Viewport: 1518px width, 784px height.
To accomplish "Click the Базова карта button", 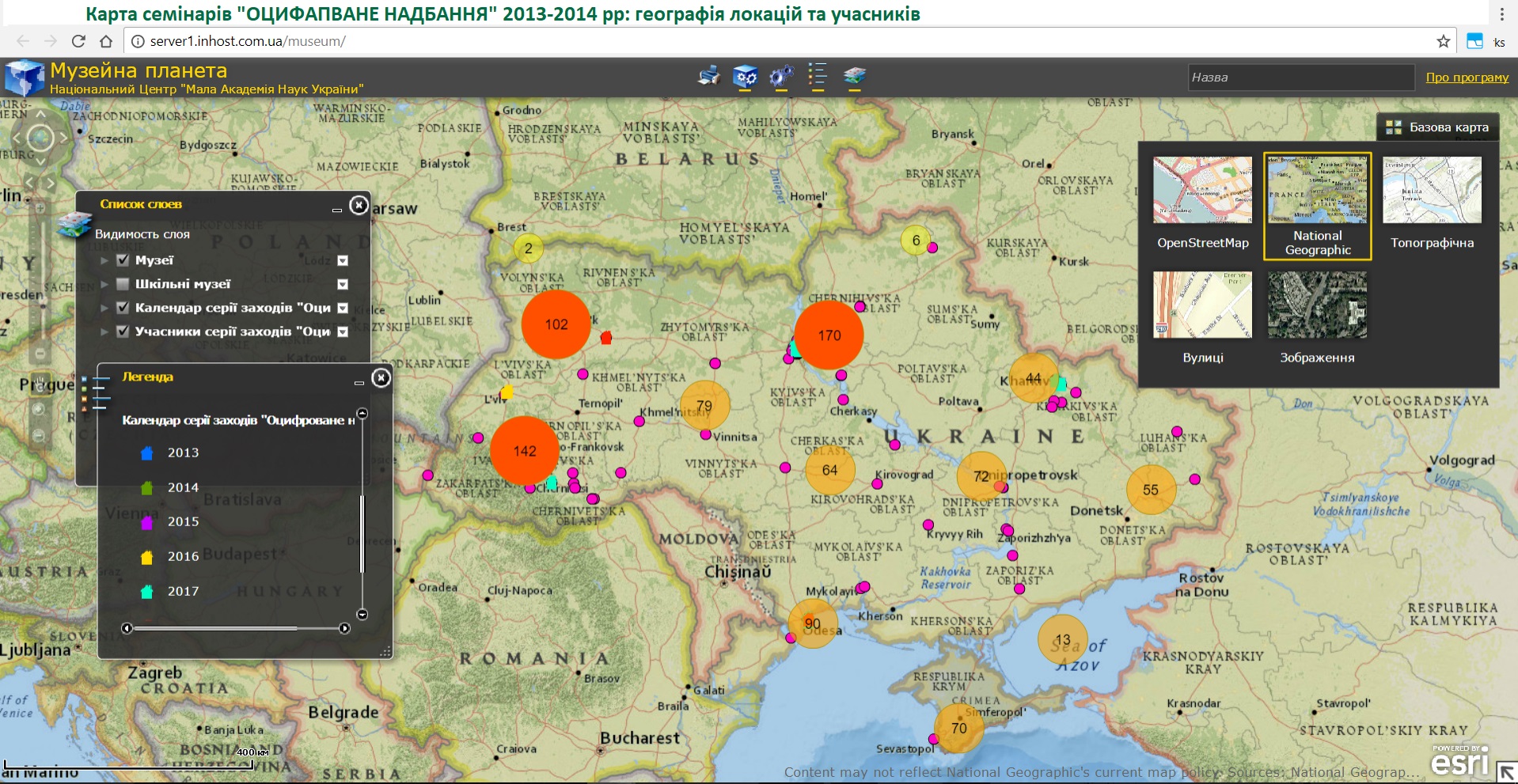I will (x=1438, y=127).
